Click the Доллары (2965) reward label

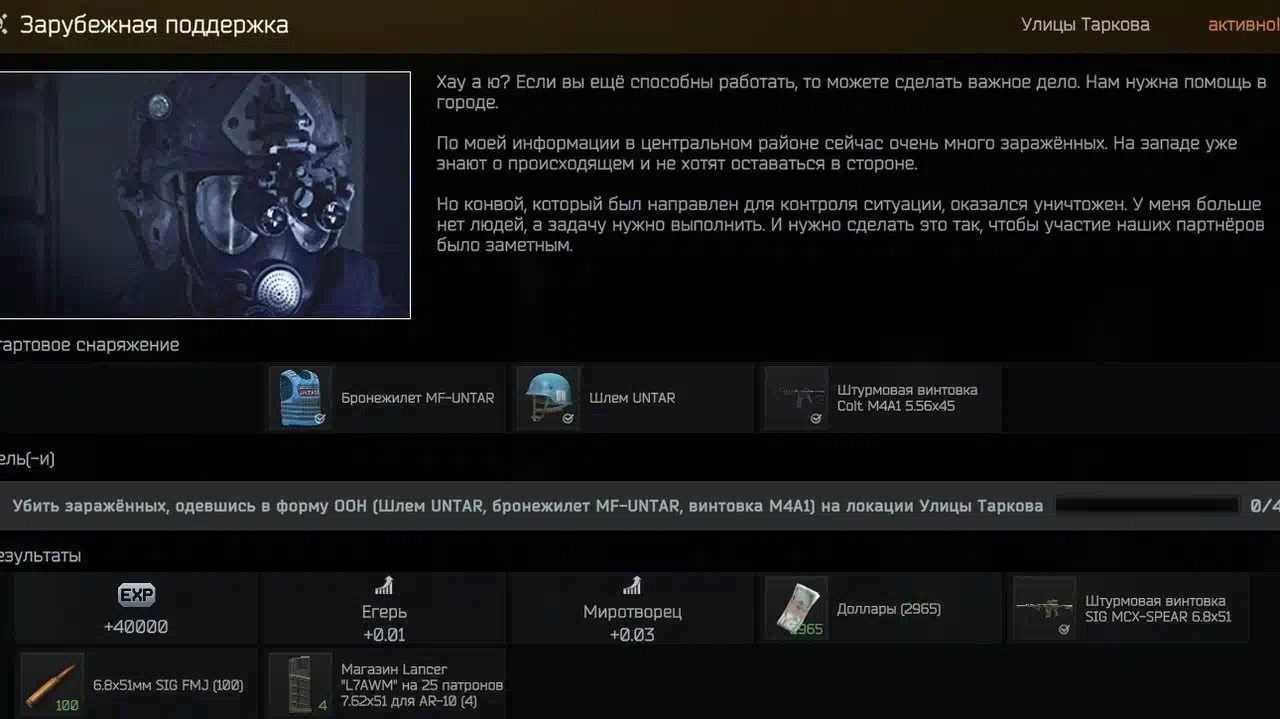pos(889,608)
